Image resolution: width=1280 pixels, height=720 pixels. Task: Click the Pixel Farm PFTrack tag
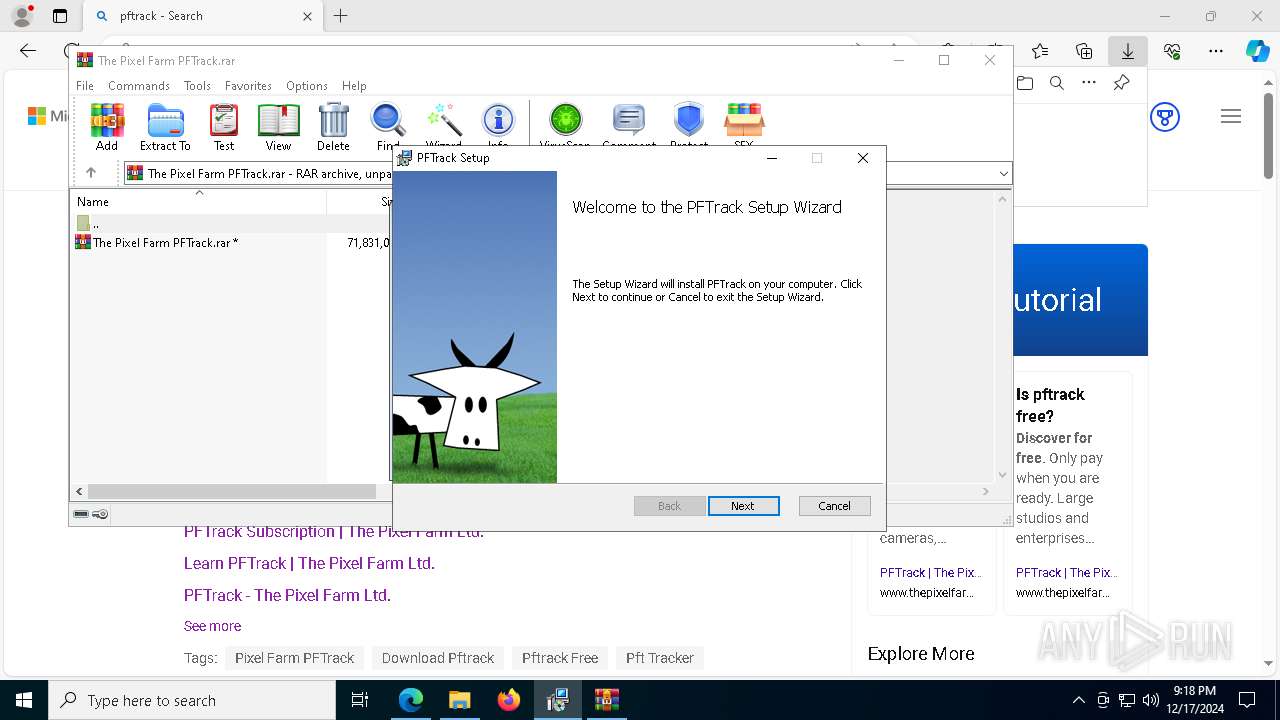click(294, 658)
